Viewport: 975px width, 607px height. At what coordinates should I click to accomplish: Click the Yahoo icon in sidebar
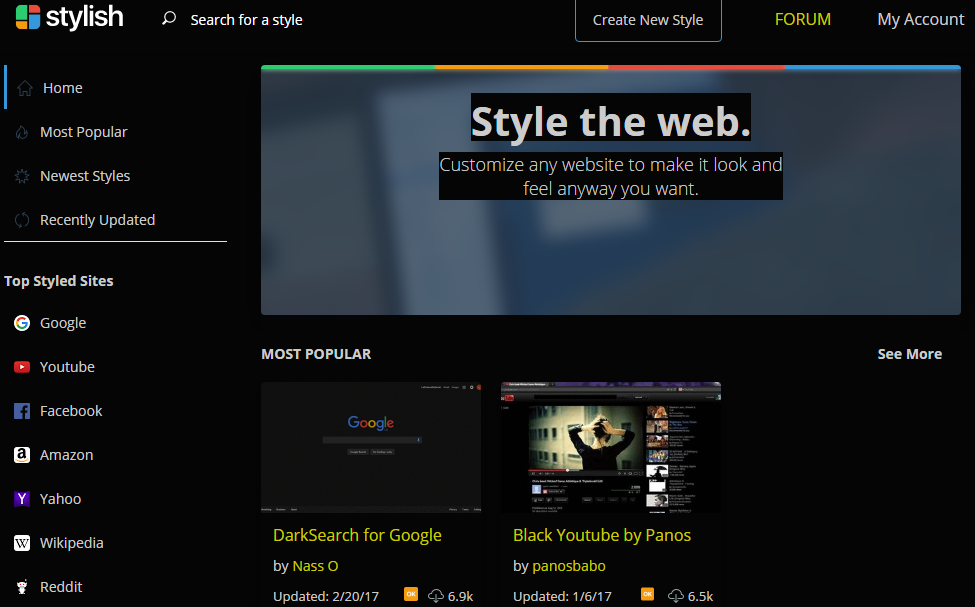tap(22, 499)
